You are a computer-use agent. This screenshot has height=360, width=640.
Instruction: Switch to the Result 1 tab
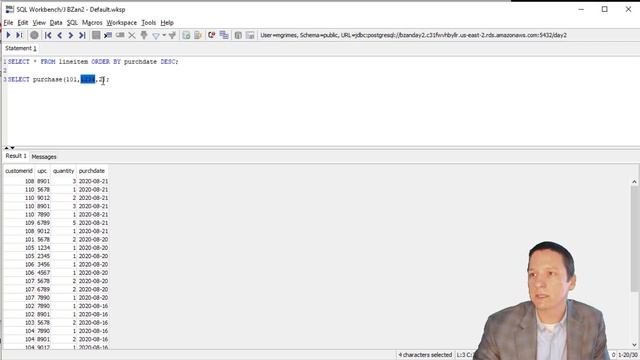pos(16,156)
